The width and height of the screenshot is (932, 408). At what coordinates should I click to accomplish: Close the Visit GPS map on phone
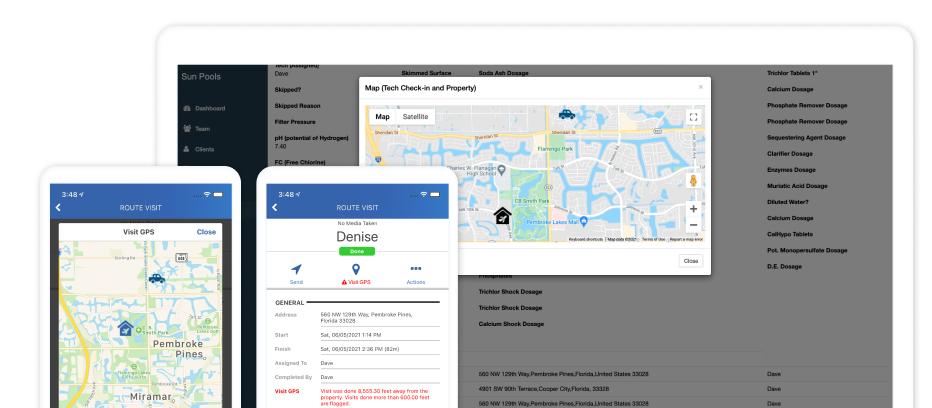tap(206, 231)
